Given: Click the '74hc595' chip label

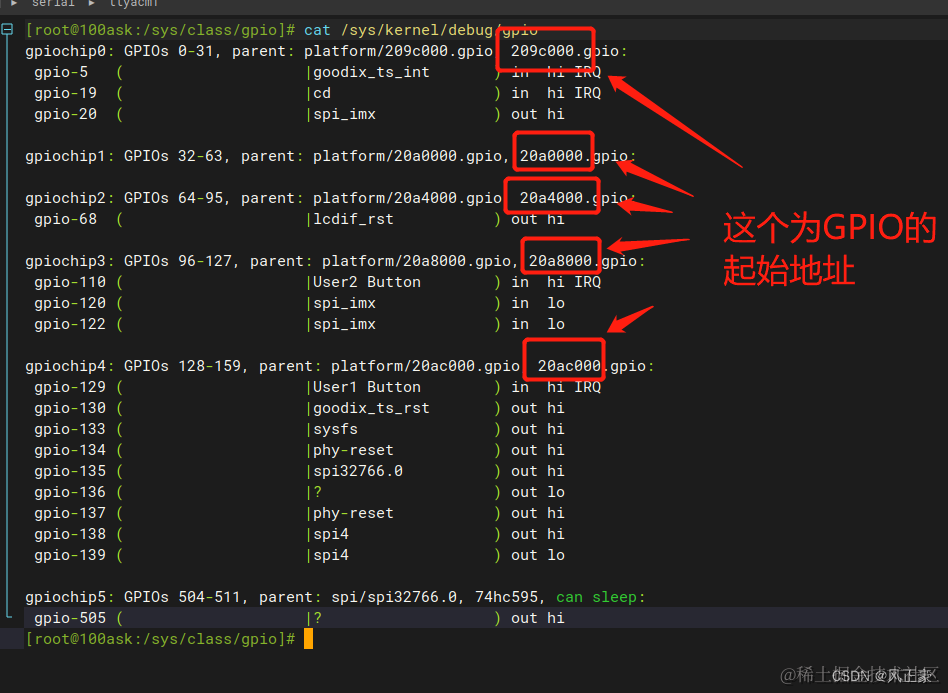Looking at the screenshot, I should coord(506,597).
